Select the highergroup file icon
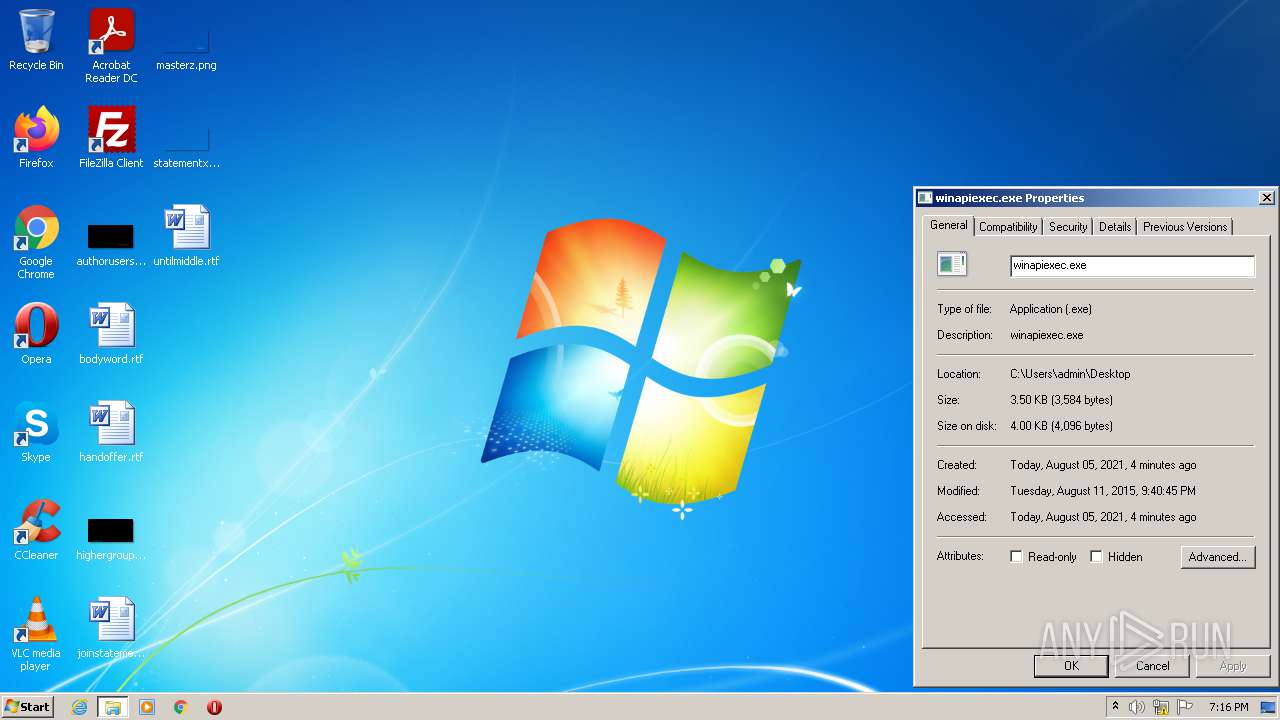This screenshot has height=720, width=1280. pos(111,538)
